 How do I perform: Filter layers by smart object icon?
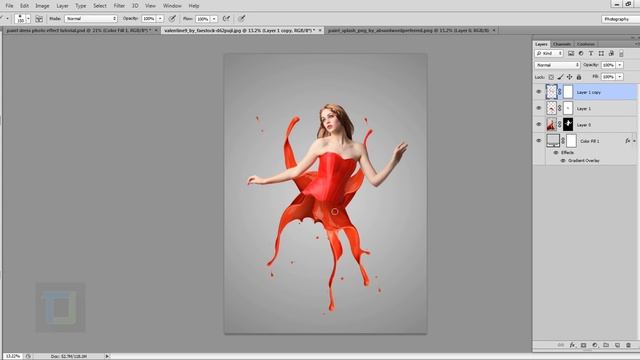[x=611, y=53]
